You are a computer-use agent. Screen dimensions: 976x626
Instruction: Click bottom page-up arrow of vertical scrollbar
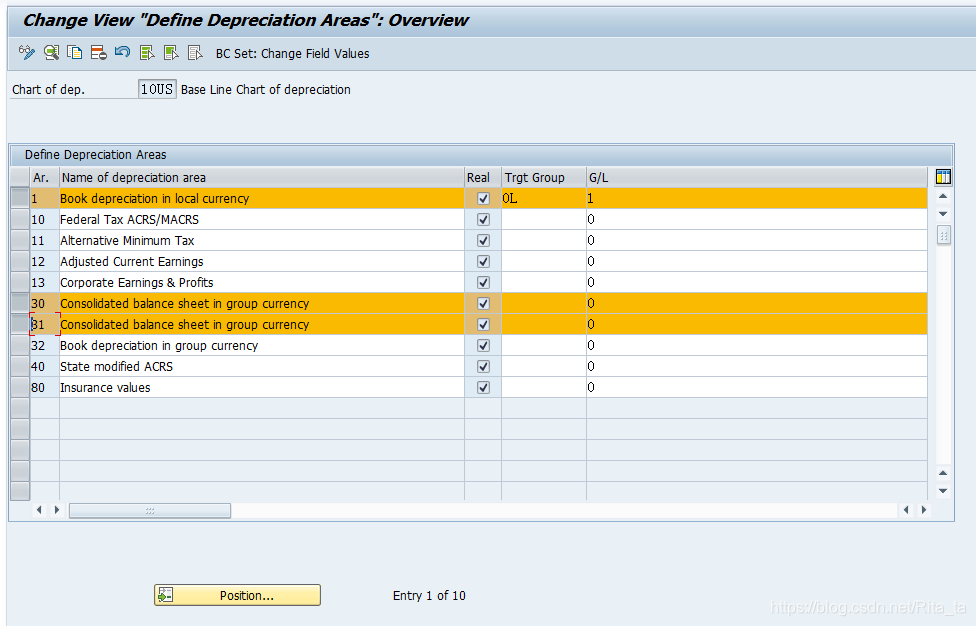pyautogui.click(x=943, y=473)
